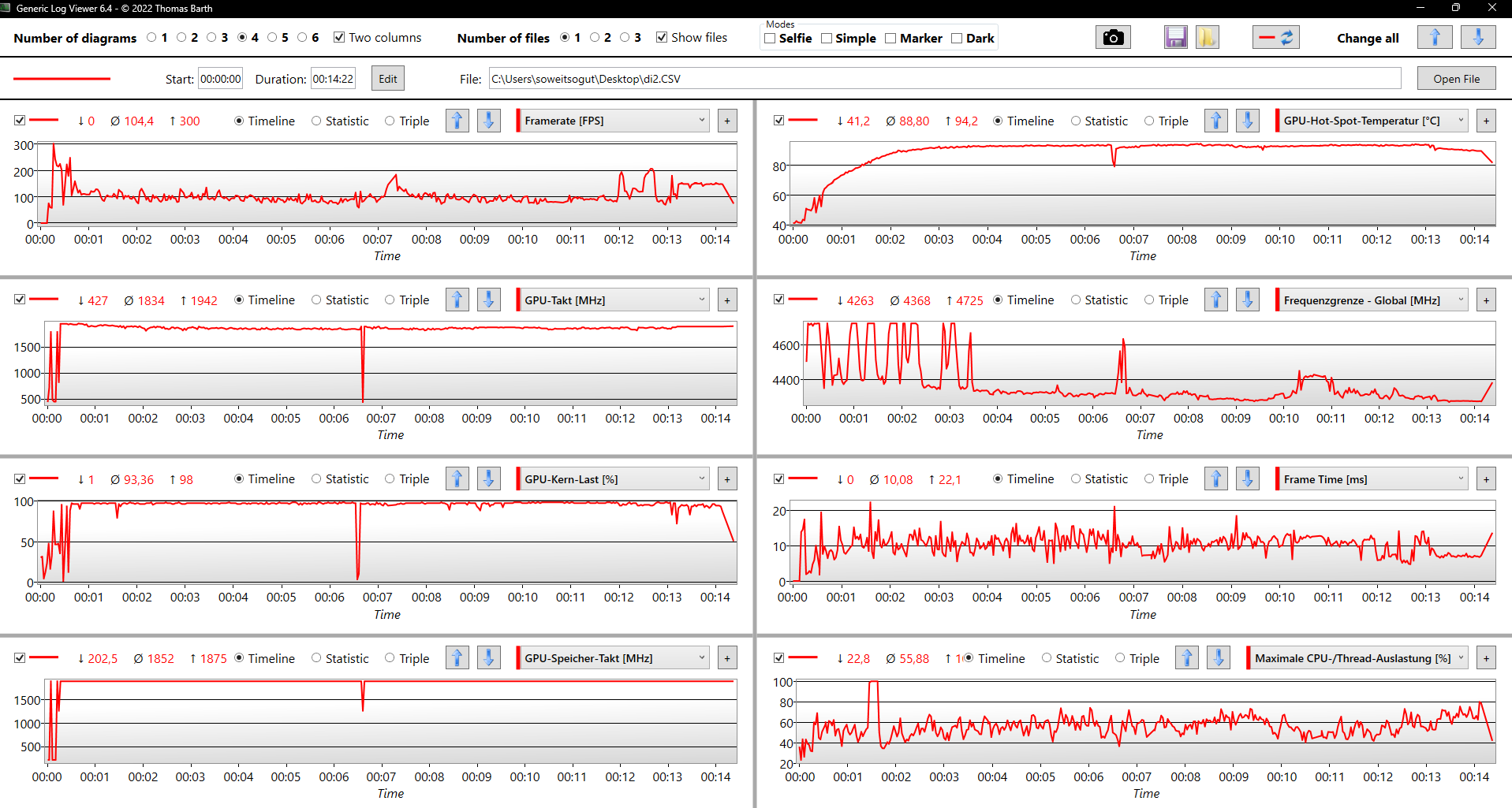This screenshot has height=808, width=1512.
Task: Click the plus button next to Framerate
Action: tap(727, 121)
